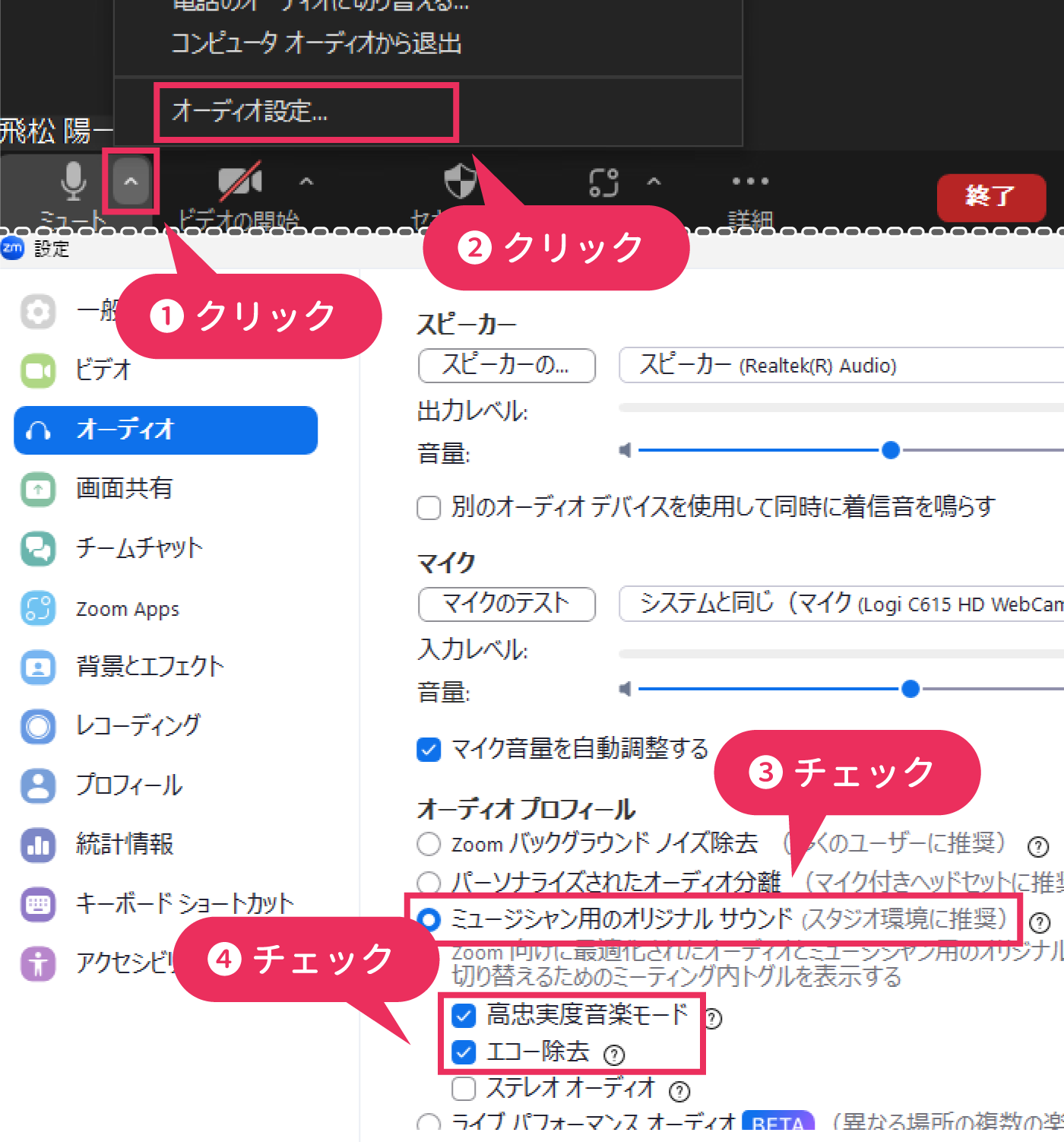1064x1142 pixels.
Task: Toggle マイク音量を自動調整する checkbox
Action: [429, 750]
